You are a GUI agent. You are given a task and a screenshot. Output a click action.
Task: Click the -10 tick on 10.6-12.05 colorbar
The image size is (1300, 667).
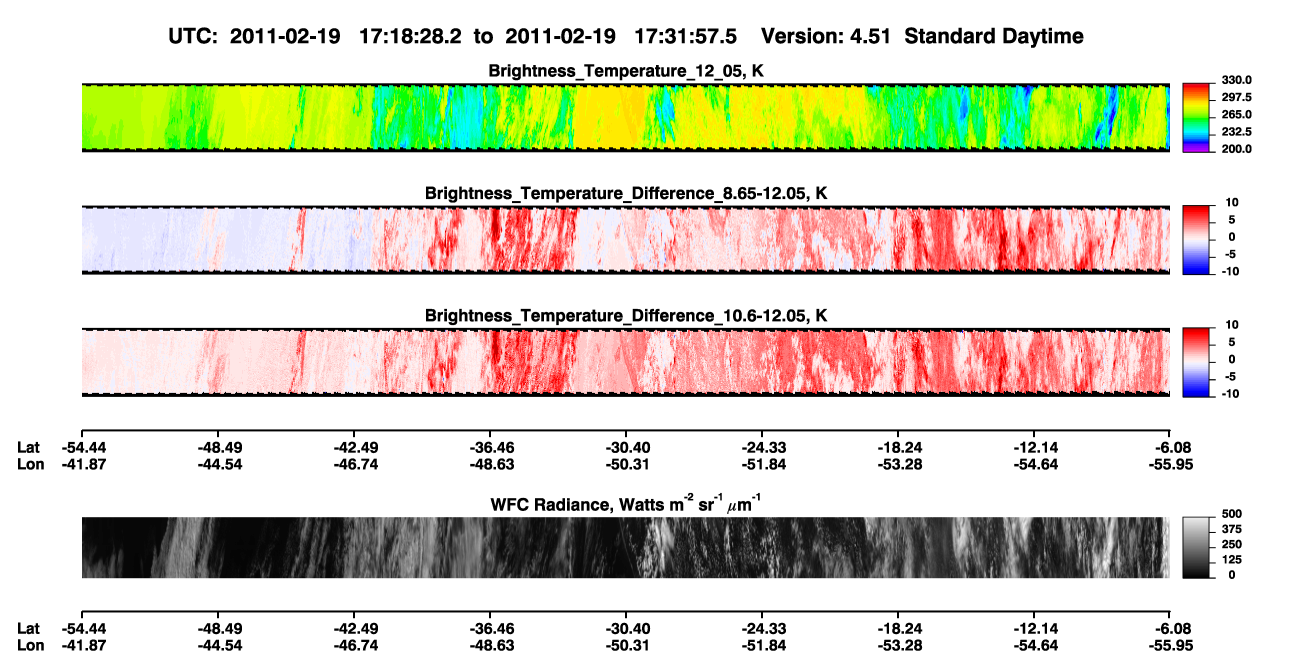click(x=1229, y=394)
